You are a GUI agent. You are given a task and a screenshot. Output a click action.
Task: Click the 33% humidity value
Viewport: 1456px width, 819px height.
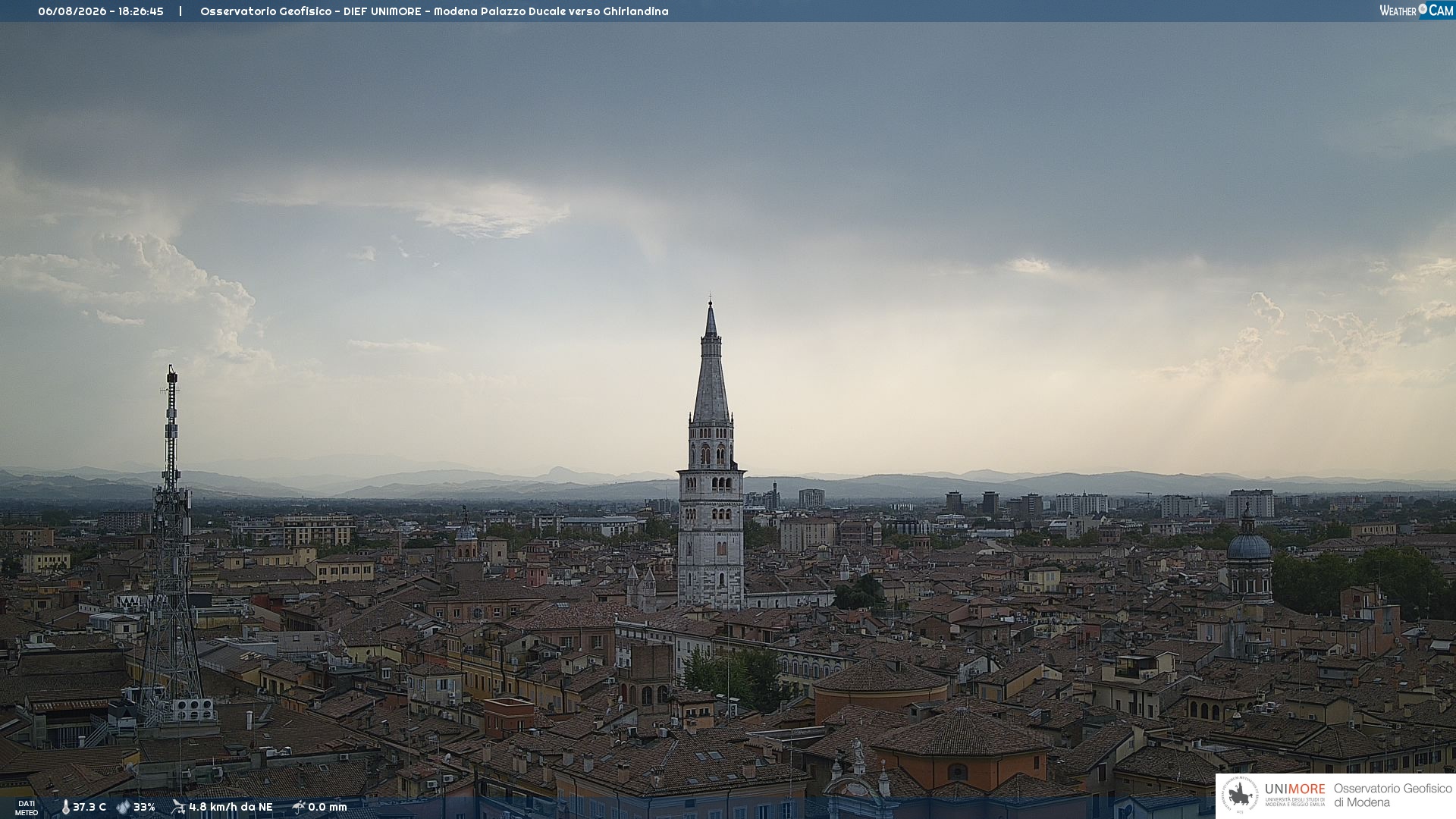[x=144, y=807]
